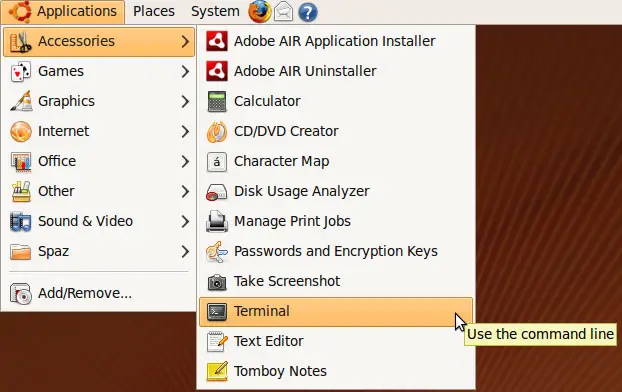Open the System menu

[x=215, y=12]
